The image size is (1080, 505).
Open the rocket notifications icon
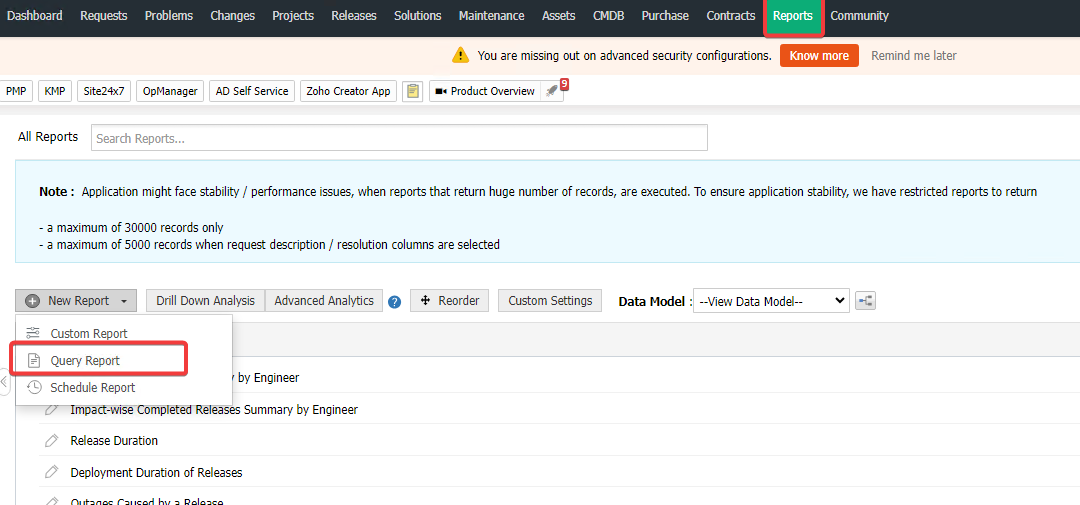pos(552,91)
